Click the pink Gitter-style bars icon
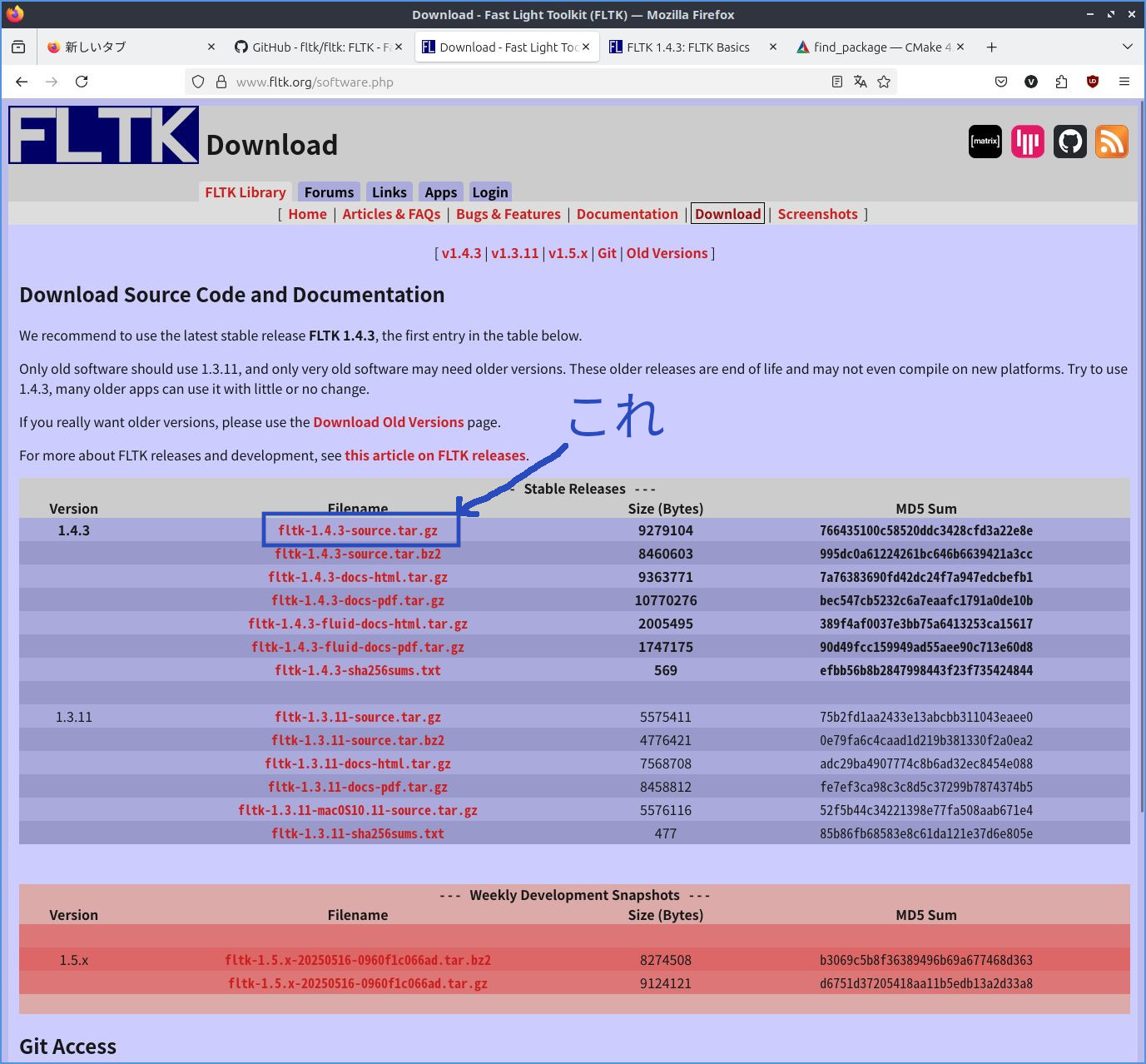 [x=1027, y=142]
